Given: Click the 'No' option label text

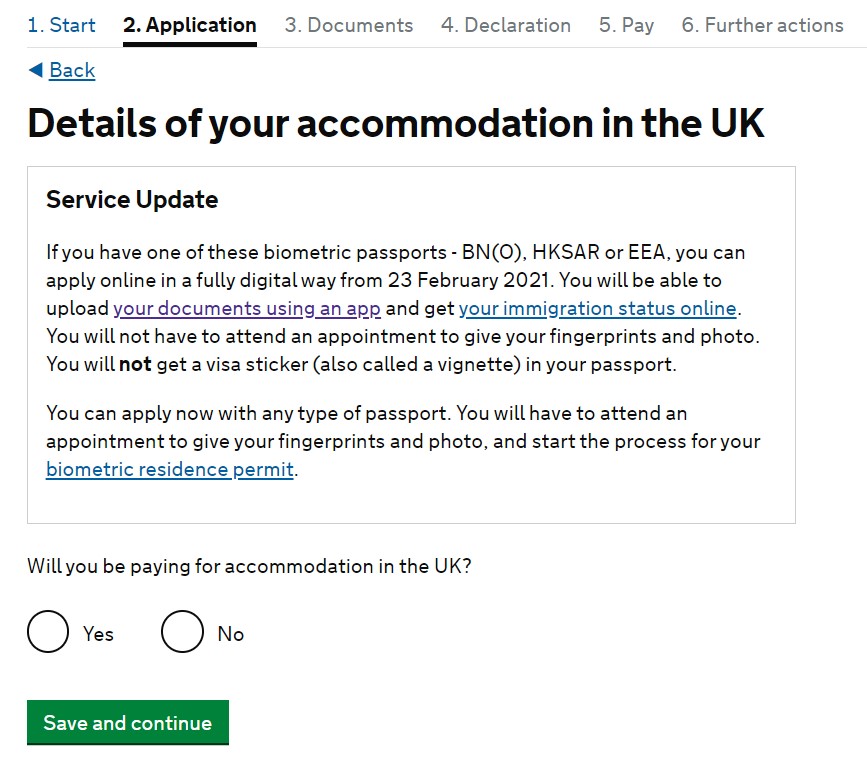Looking at the screenshot, I should click(231, 634).
